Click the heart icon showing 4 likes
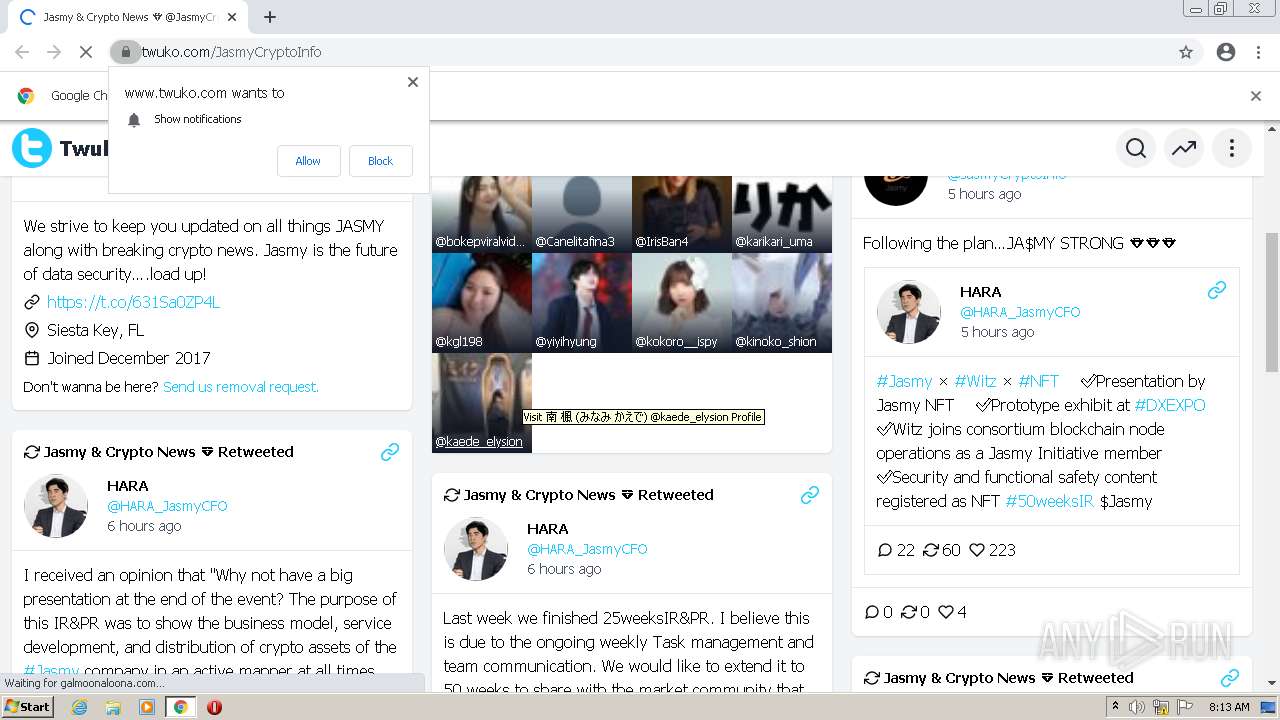 [x=945, y=612]
